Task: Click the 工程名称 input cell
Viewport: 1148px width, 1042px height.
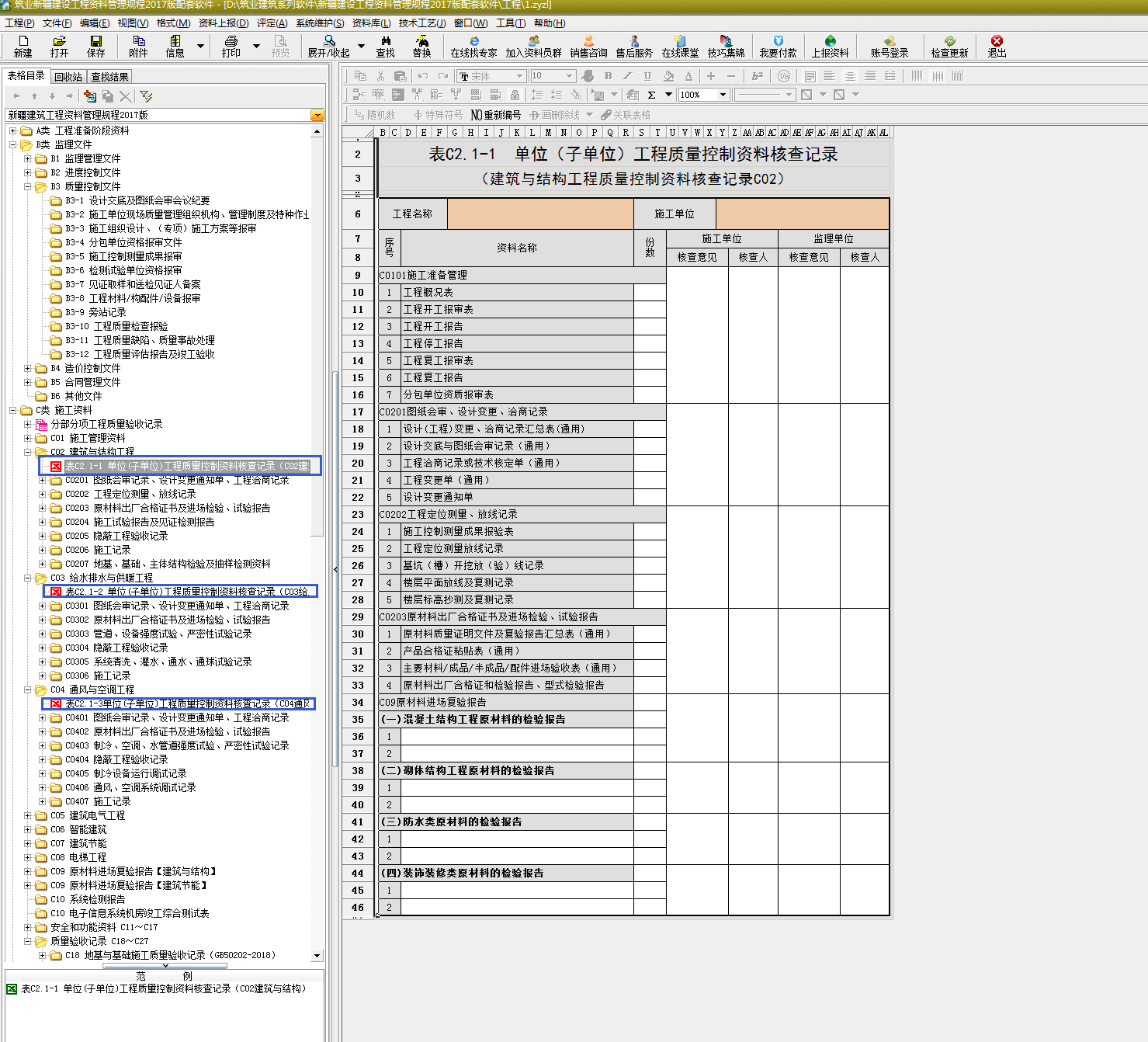Action: (540, 214)
